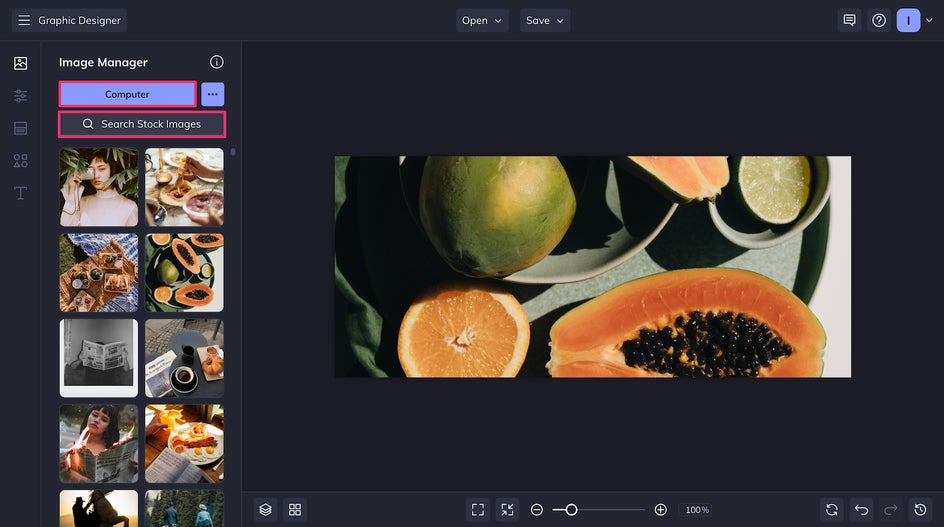The image size is (944, 527).
Task: Open the Graphics elements sidebar tab
Action: tap(20, 161)
